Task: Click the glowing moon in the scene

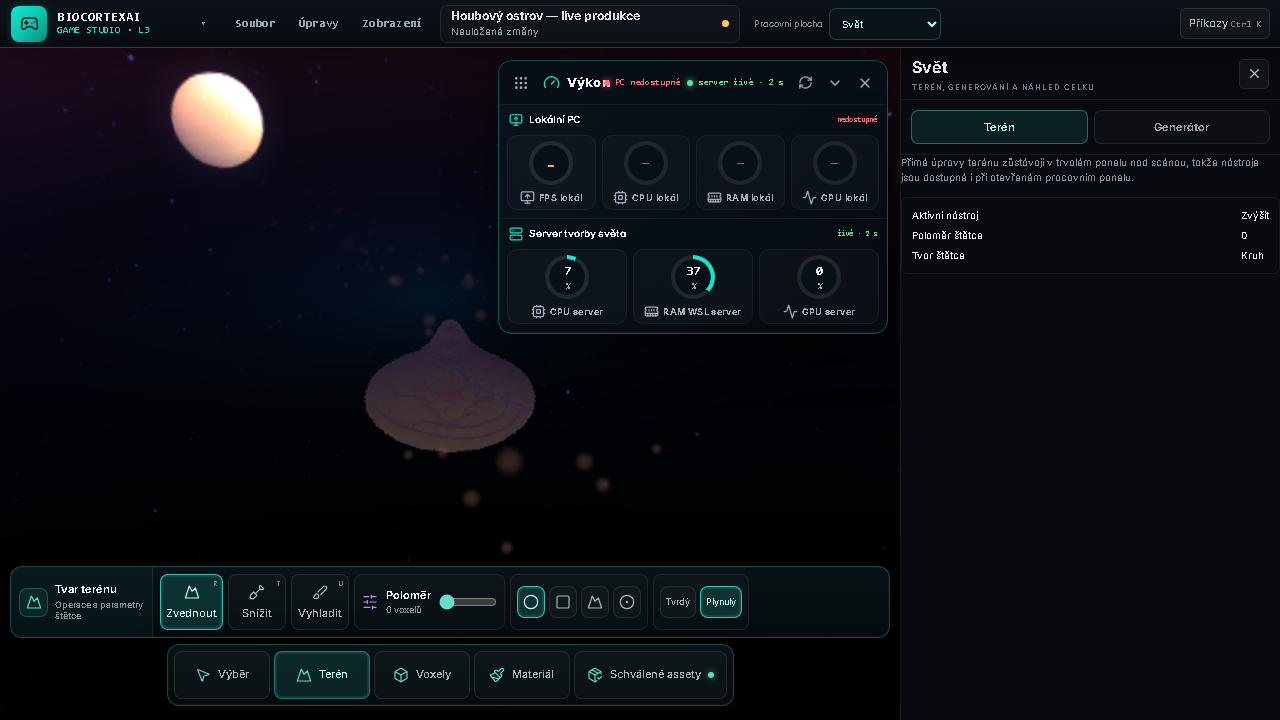Action: coord(217,118)
